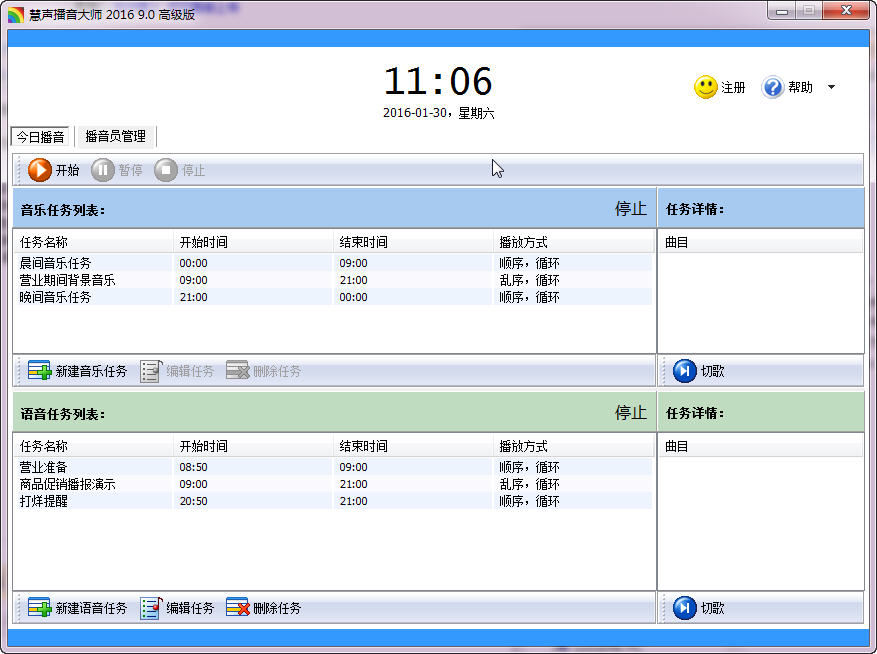877x654 pixels.
Task: Expand the dropdown arrow beside 帮助
Action: point(831,88)
